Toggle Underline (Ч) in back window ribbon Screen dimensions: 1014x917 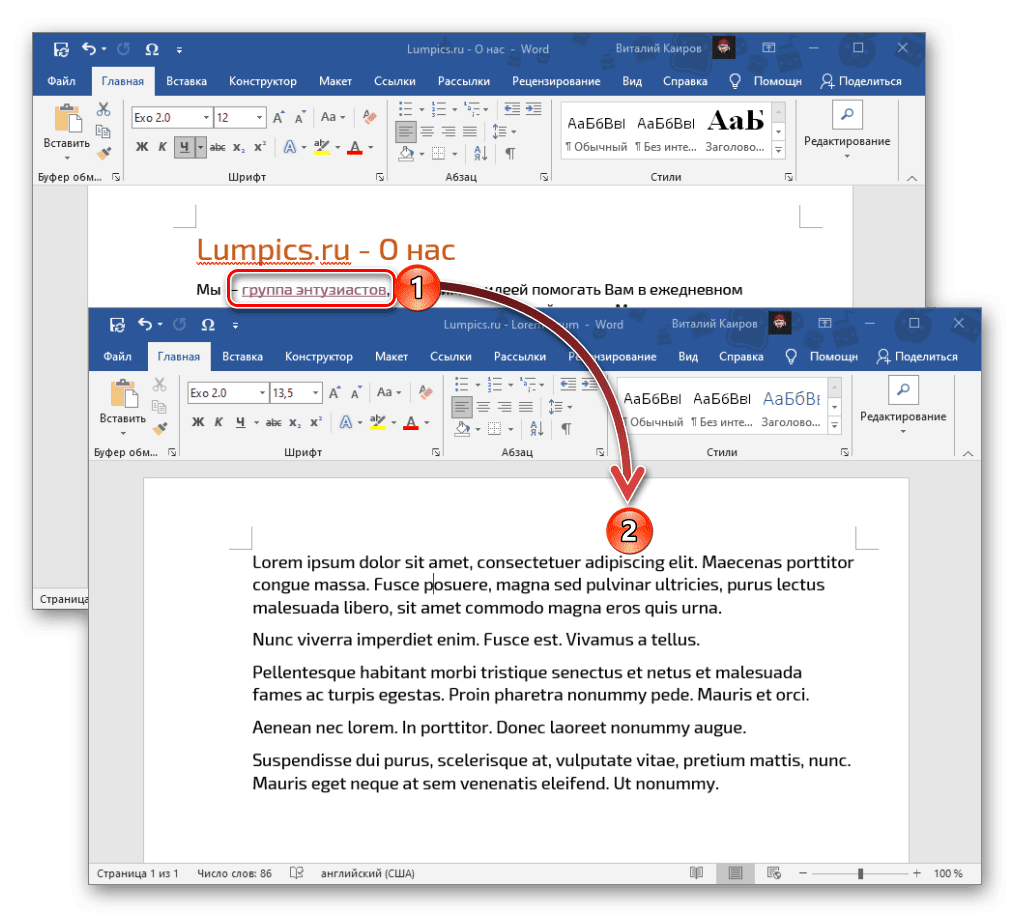(184, 147)
